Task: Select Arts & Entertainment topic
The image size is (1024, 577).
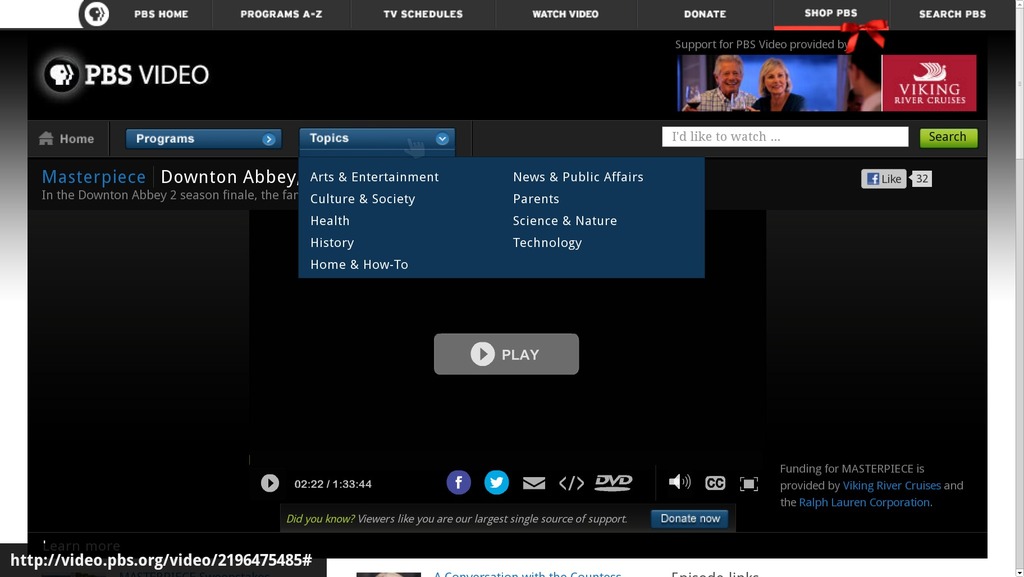Action: point(374,177)
